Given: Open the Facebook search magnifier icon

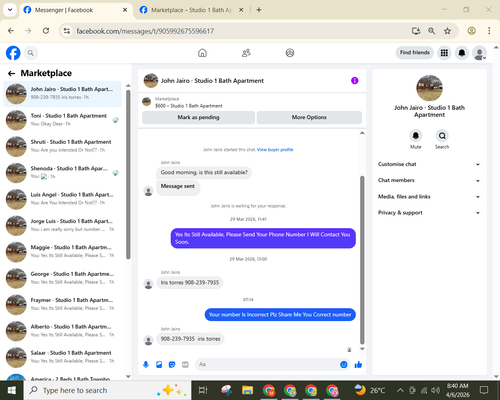Looking at the screenshot, I should tap(31, 53).
